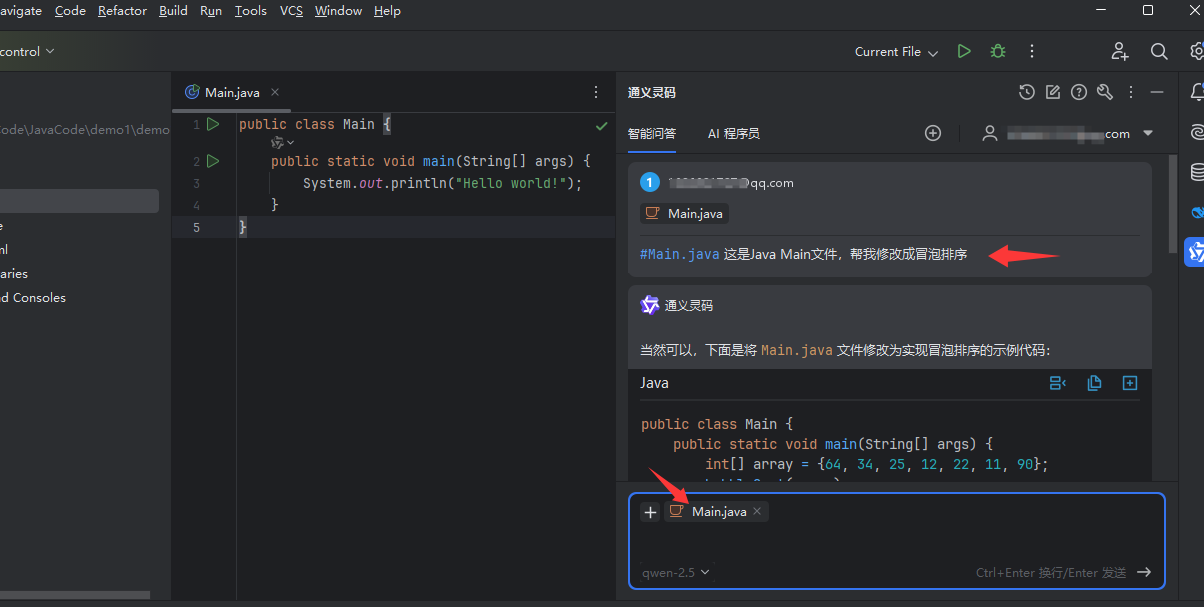Open the wrench settings icon in Lingma panel
The image size is (1204, 607).
(x=1105, y=92)
